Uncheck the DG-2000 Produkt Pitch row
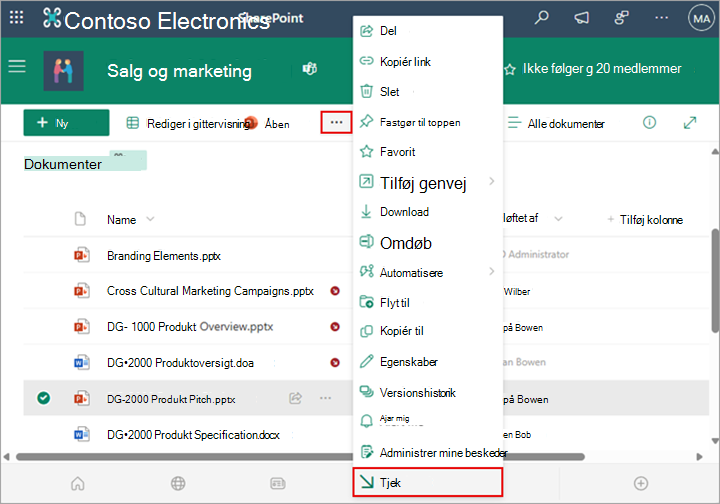 pos(44,398)
